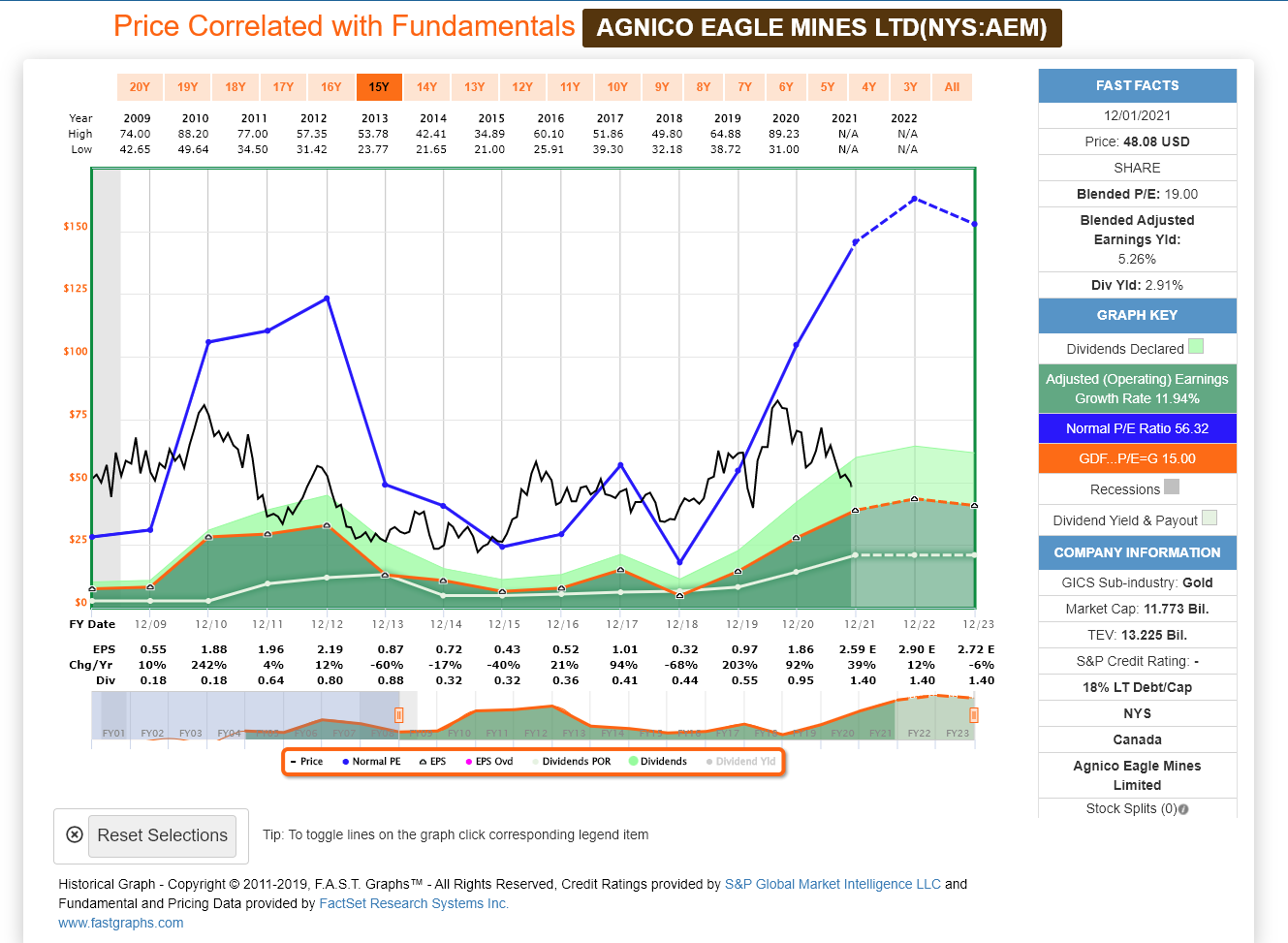Switch to the 9Y time range
The image size is (1288, 943).
coord(662,87)
